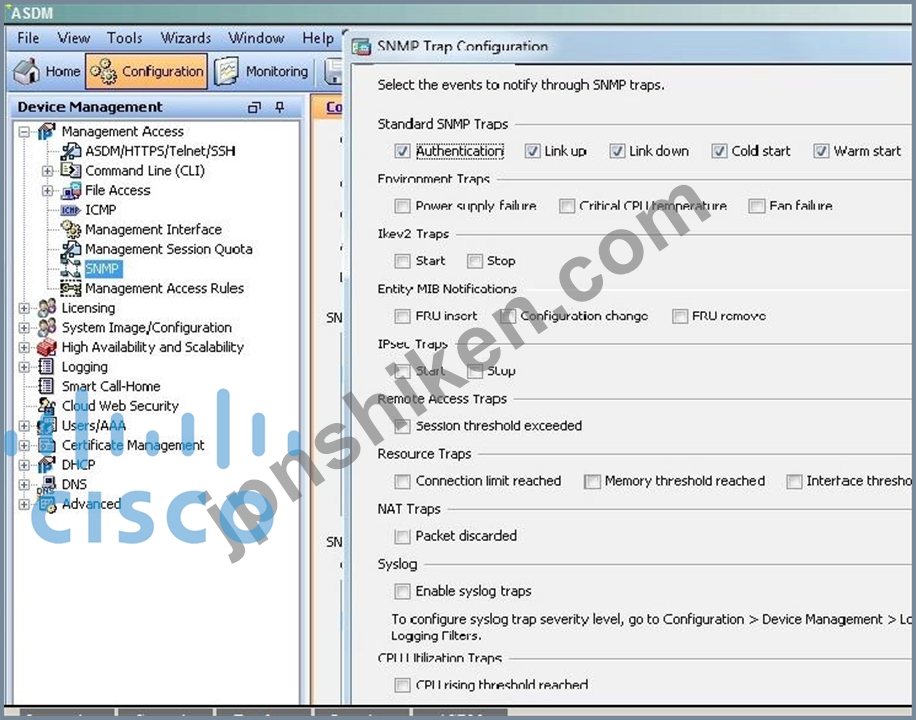Enable Connection limit reached trap
This screenshot has height=720, width=916.
(x=403, y=481)
